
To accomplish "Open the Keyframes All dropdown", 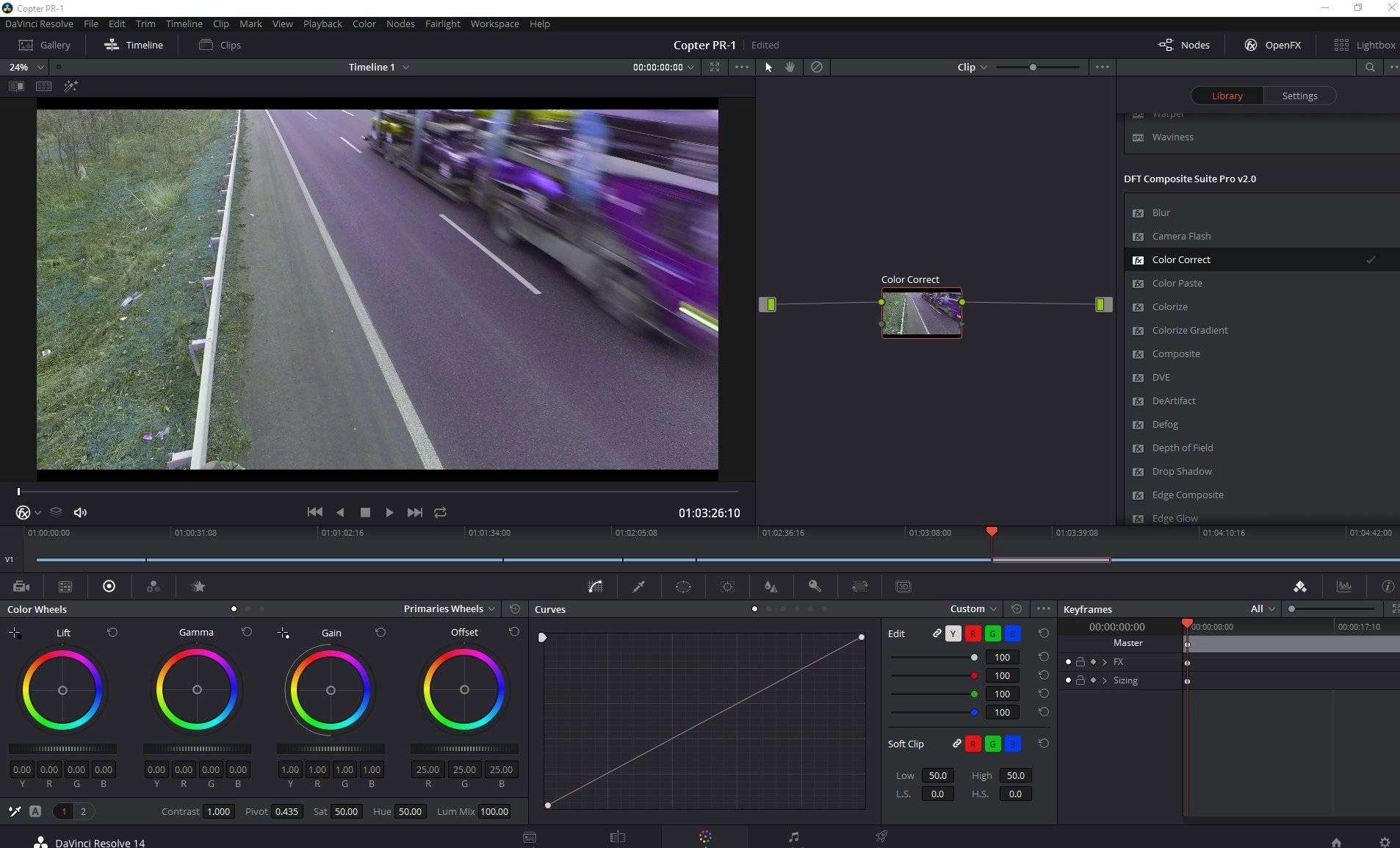I will 1263,608.
